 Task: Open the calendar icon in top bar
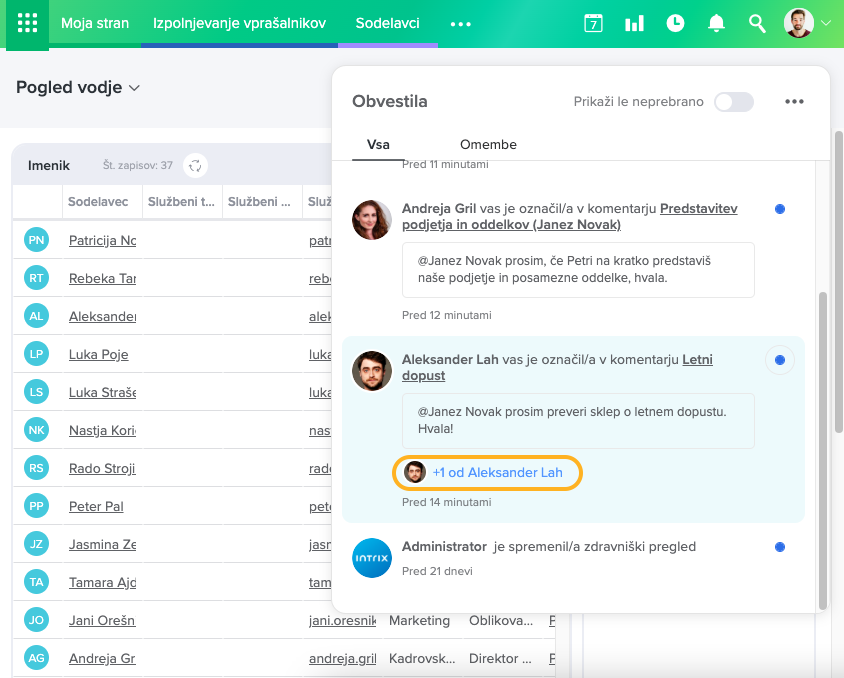pos(594,23)
